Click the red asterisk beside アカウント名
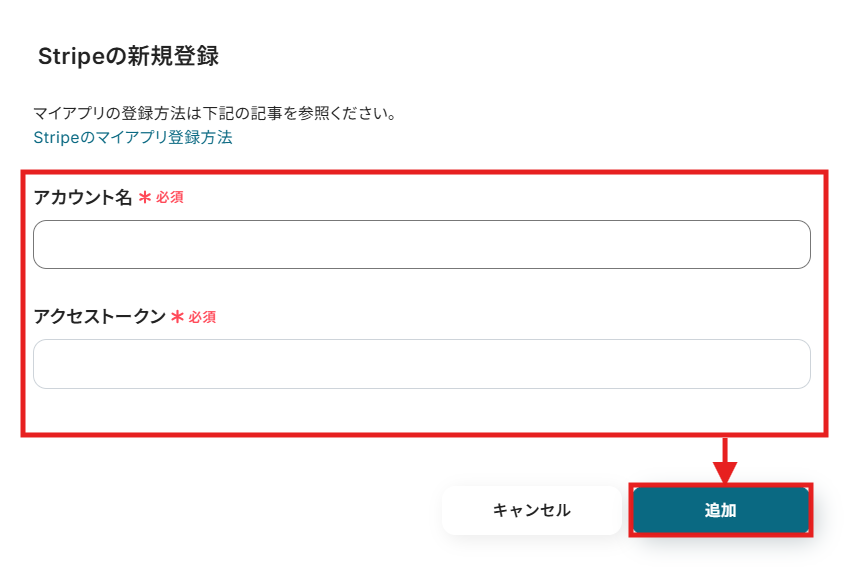 [x=145, y=198]
